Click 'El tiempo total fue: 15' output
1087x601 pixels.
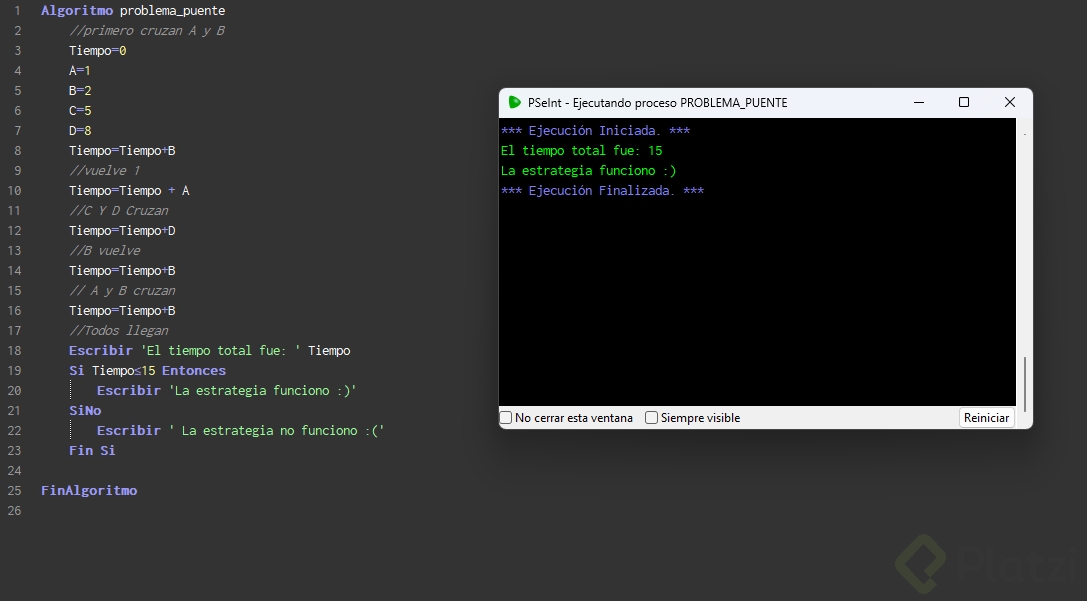tap(582, 151)
